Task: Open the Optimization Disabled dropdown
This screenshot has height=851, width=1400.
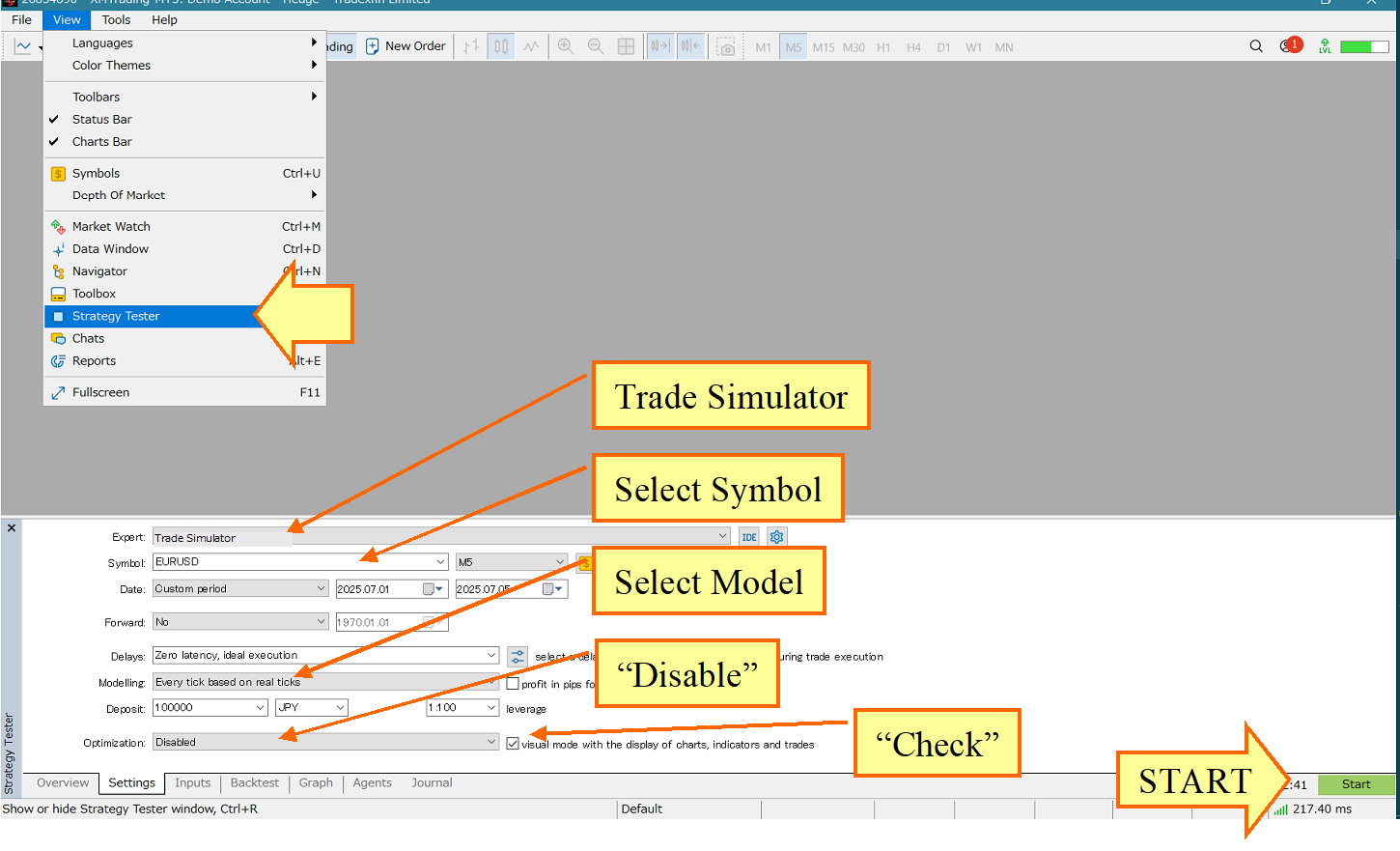Action: 326,742
